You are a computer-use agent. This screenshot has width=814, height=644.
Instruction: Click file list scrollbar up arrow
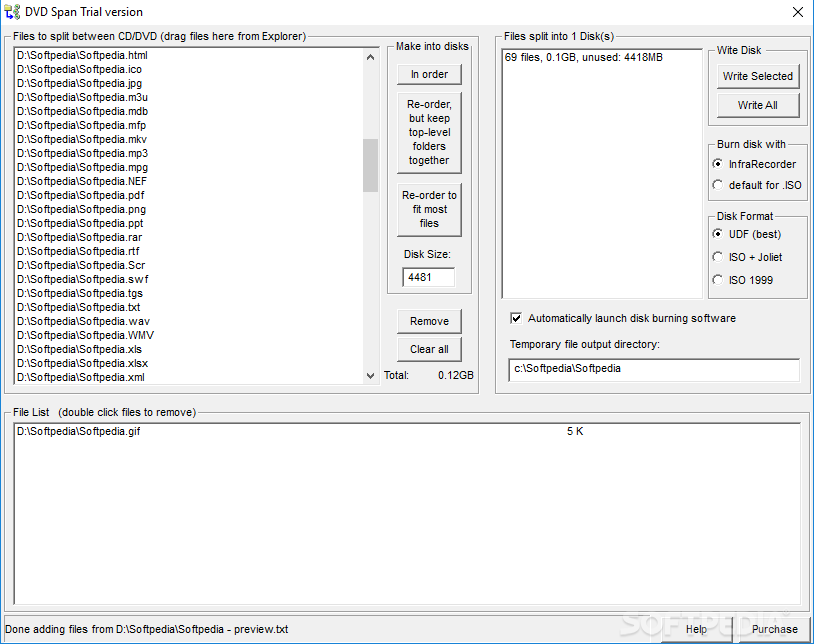click(370, 57)
